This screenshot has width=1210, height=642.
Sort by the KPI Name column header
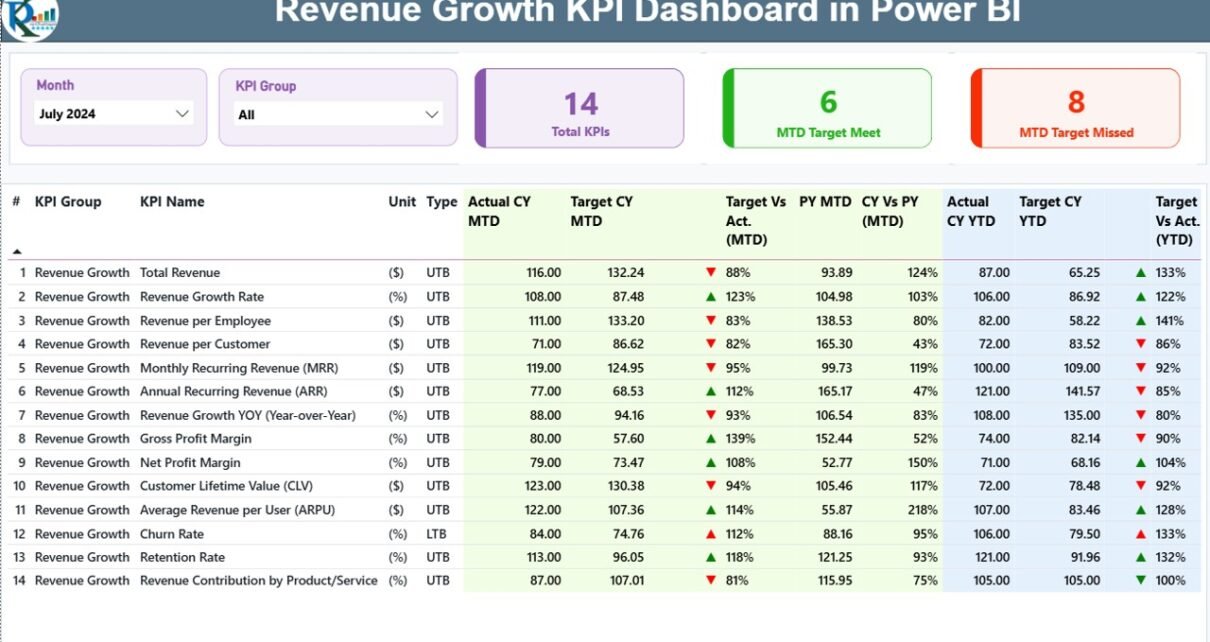click(x=172, y=202)
